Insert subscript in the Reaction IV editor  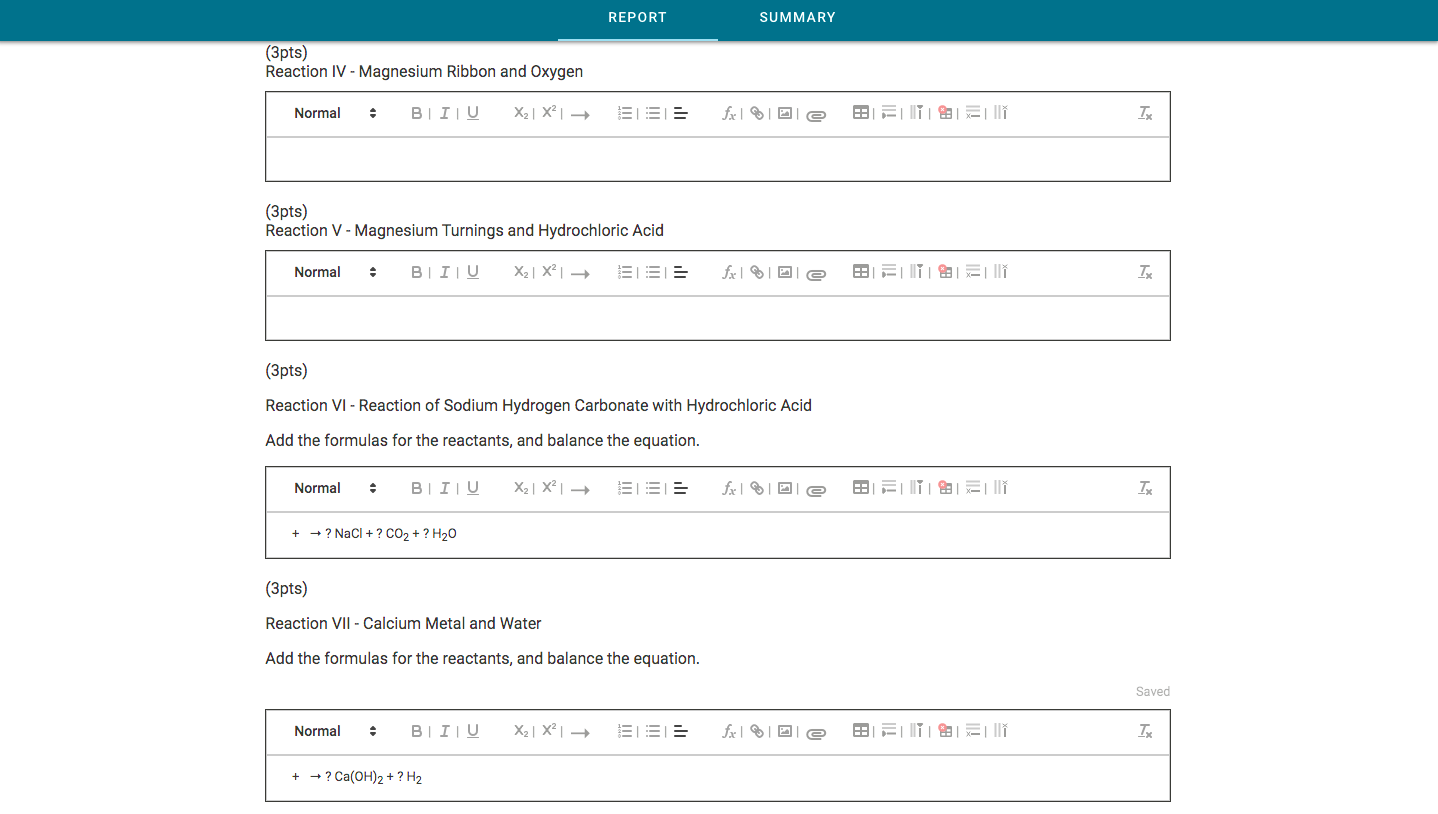click(521, 113)
